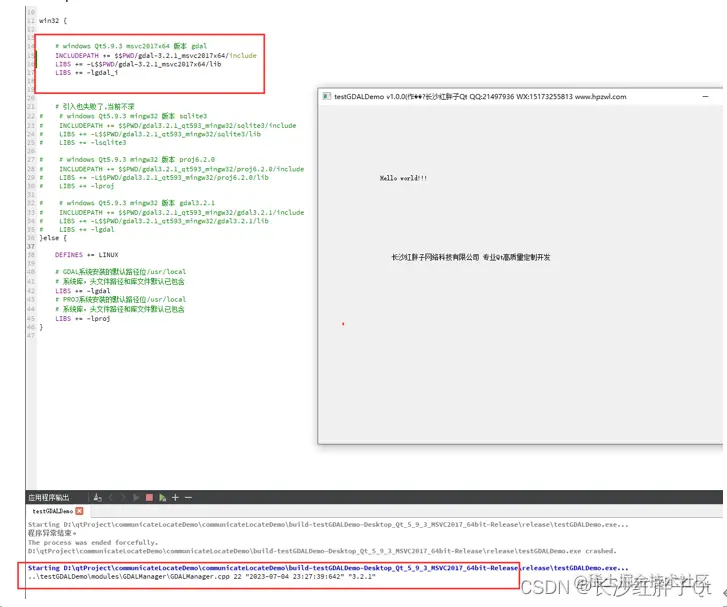This screenshot has height=607, width=727.
Task: Click the 'LIBS += -lproj' line at line 45
Action: (83, 319)
